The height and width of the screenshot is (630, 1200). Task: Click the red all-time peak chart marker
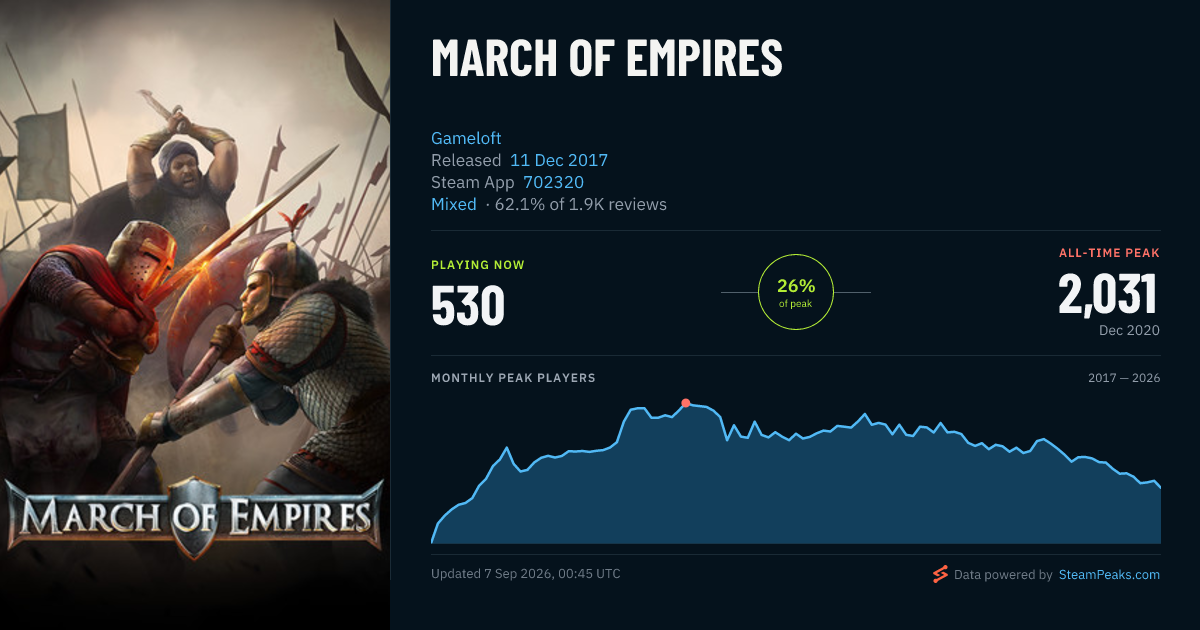[x=685, y=403]
